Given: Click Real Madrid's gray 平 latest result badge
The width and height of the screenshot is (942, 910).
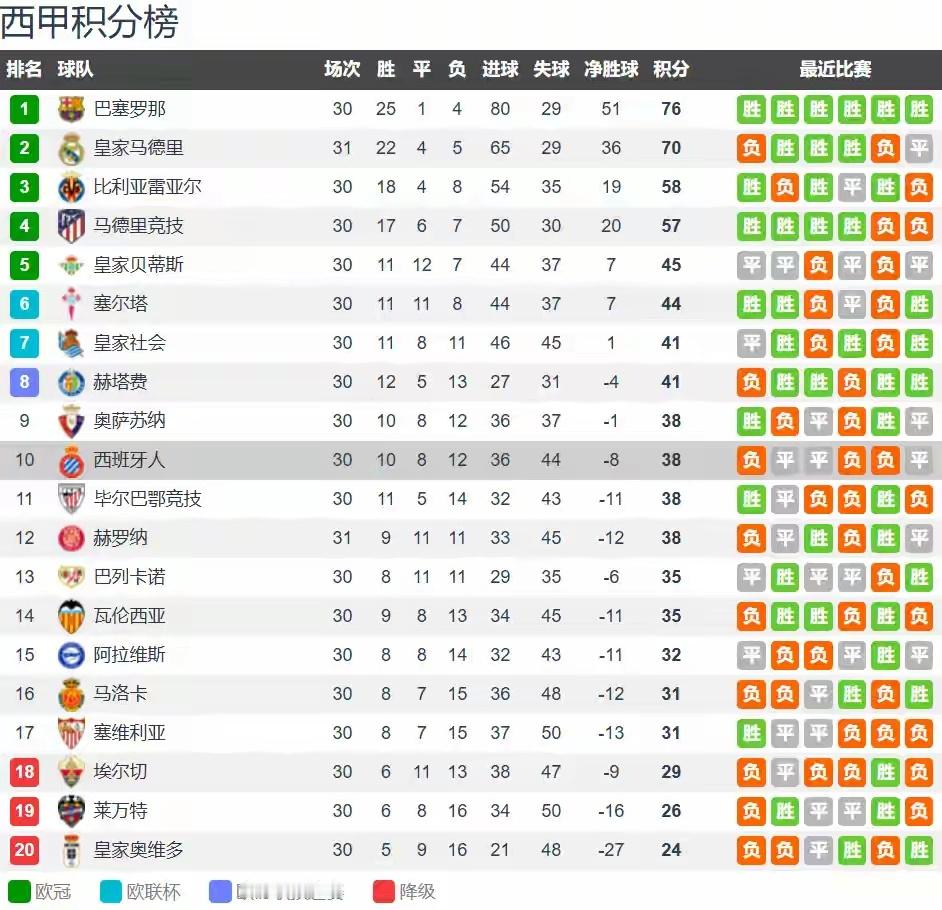Looking at the screenshot, I should pyautogui.click(x=919, y=148).
